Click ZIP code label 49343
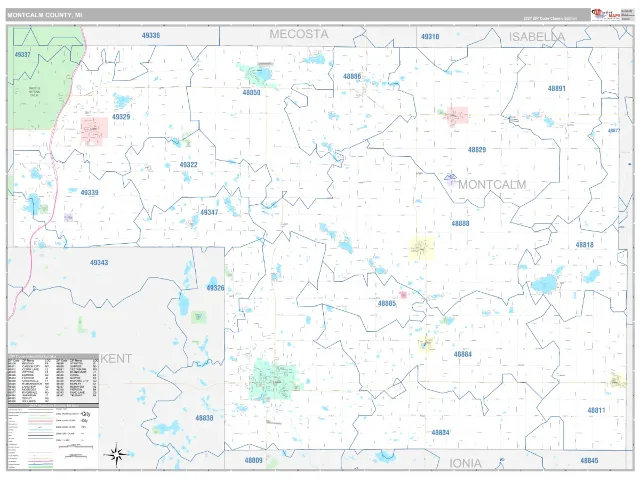This screenshot has height=480, width=640. pyautogui.click(x=99, y=263)
